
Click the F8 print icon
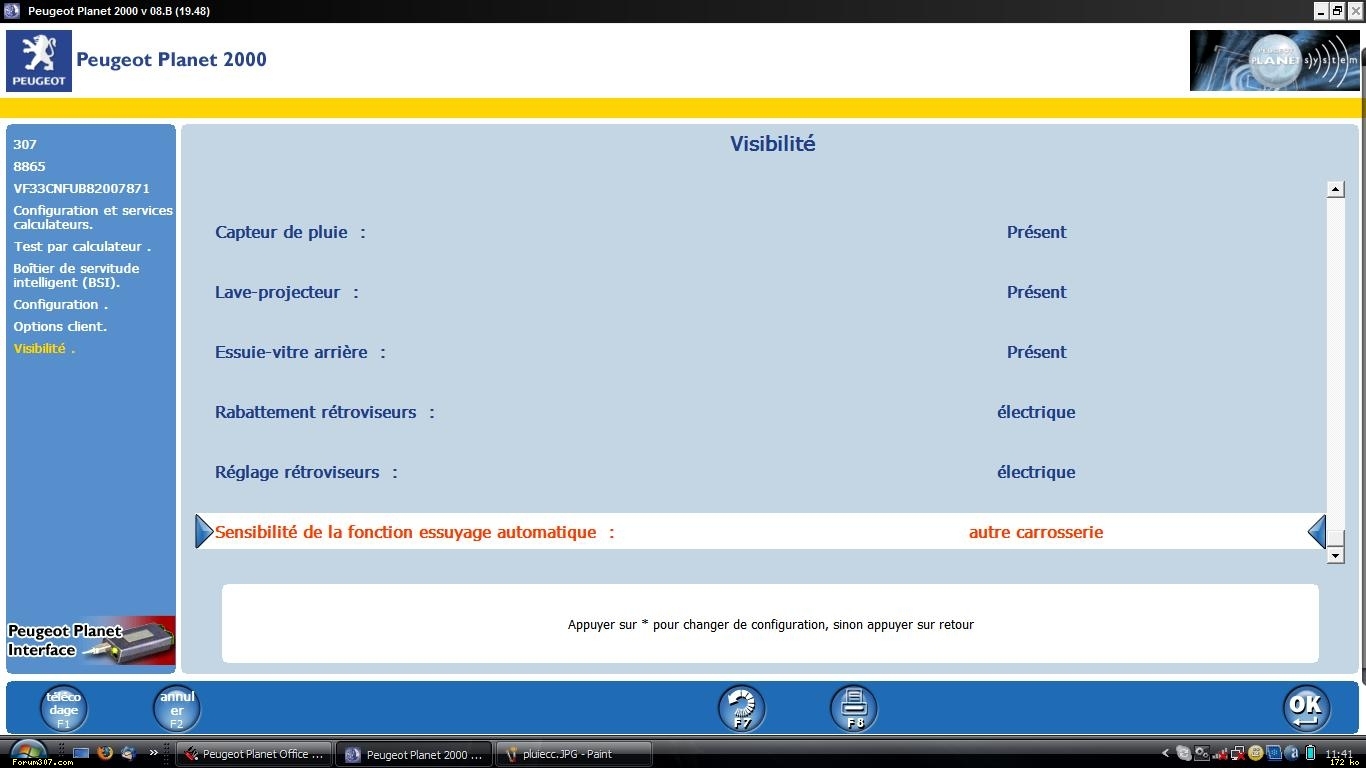click(x=853, y=709)
